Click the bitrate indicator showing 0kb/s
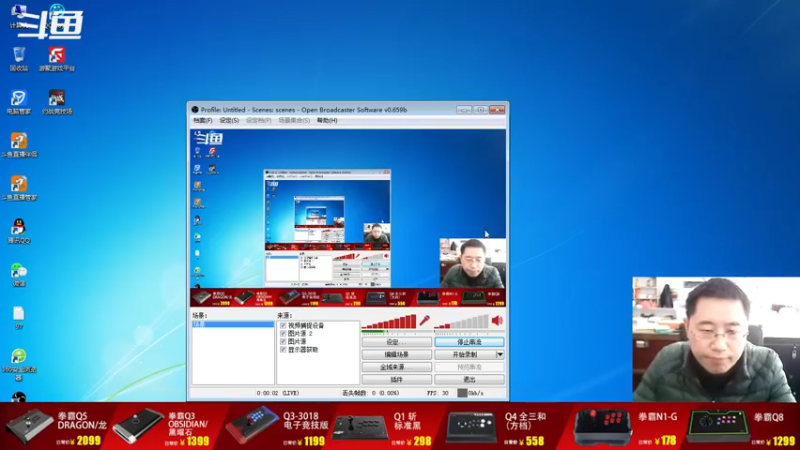Screen dimensions: 800x450 click(470, 393)
